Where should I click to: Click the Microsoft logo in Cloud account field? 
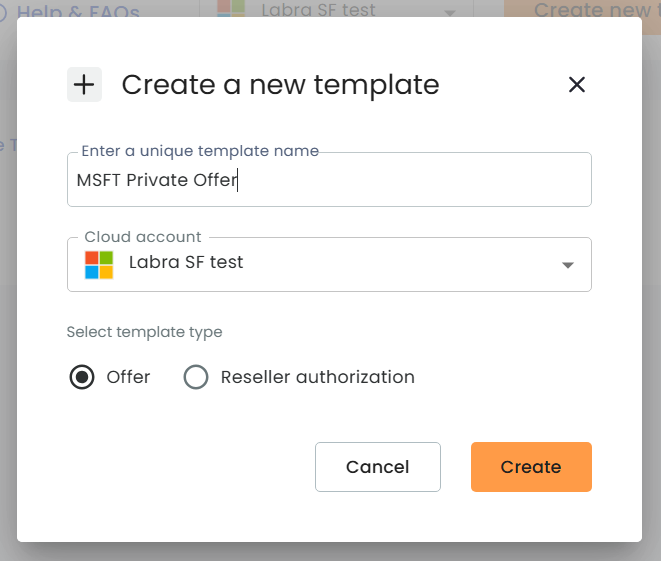click(99, 265)
